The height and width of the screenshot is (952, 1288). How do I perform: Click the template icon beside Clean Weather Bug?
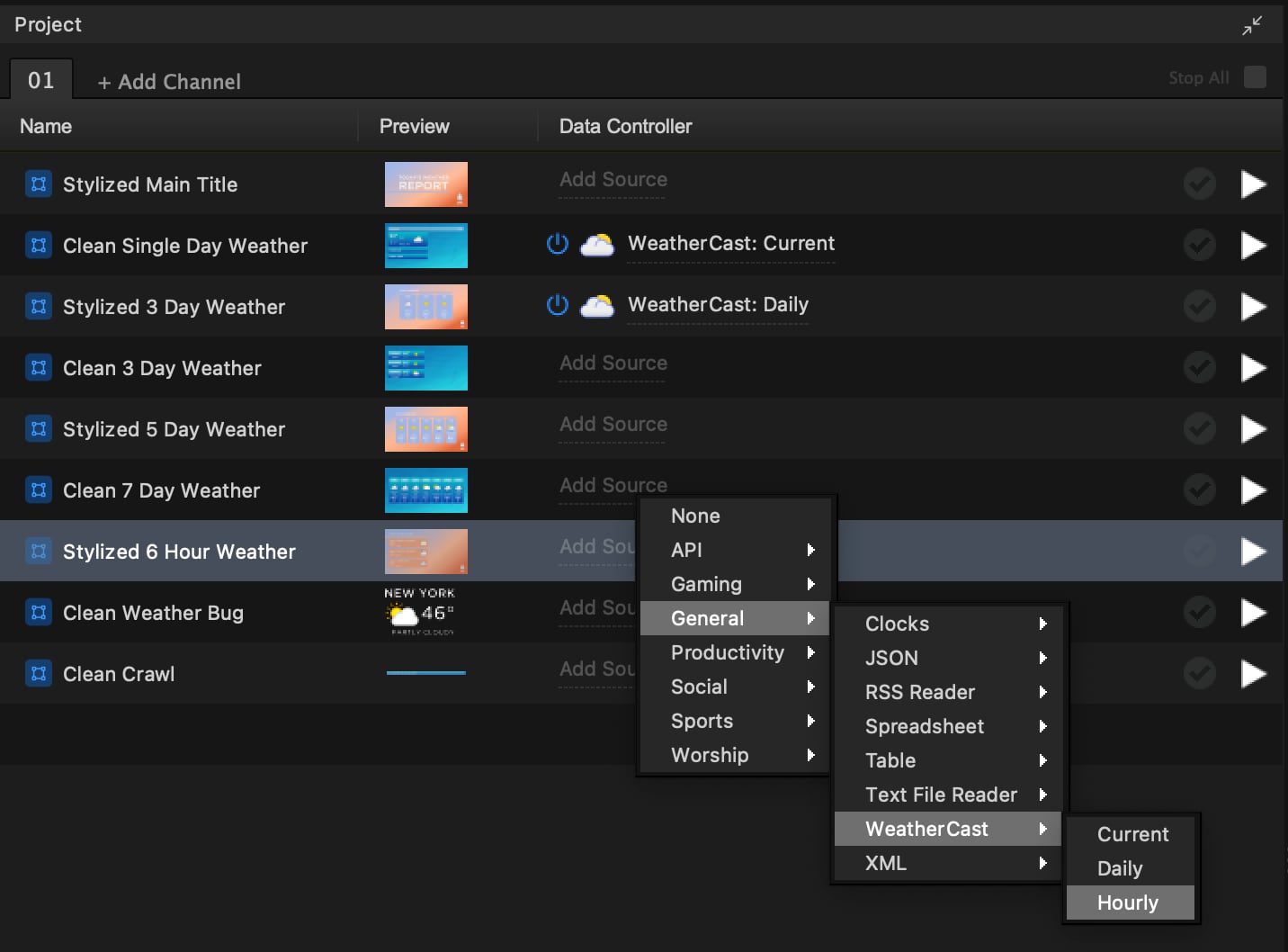click(39, 613)
